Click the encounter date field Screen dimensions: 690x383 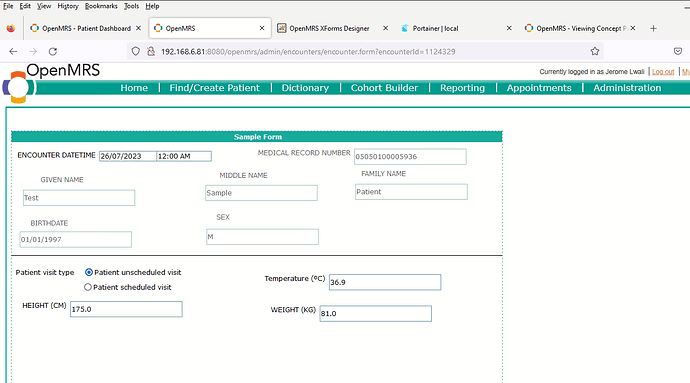128,156
